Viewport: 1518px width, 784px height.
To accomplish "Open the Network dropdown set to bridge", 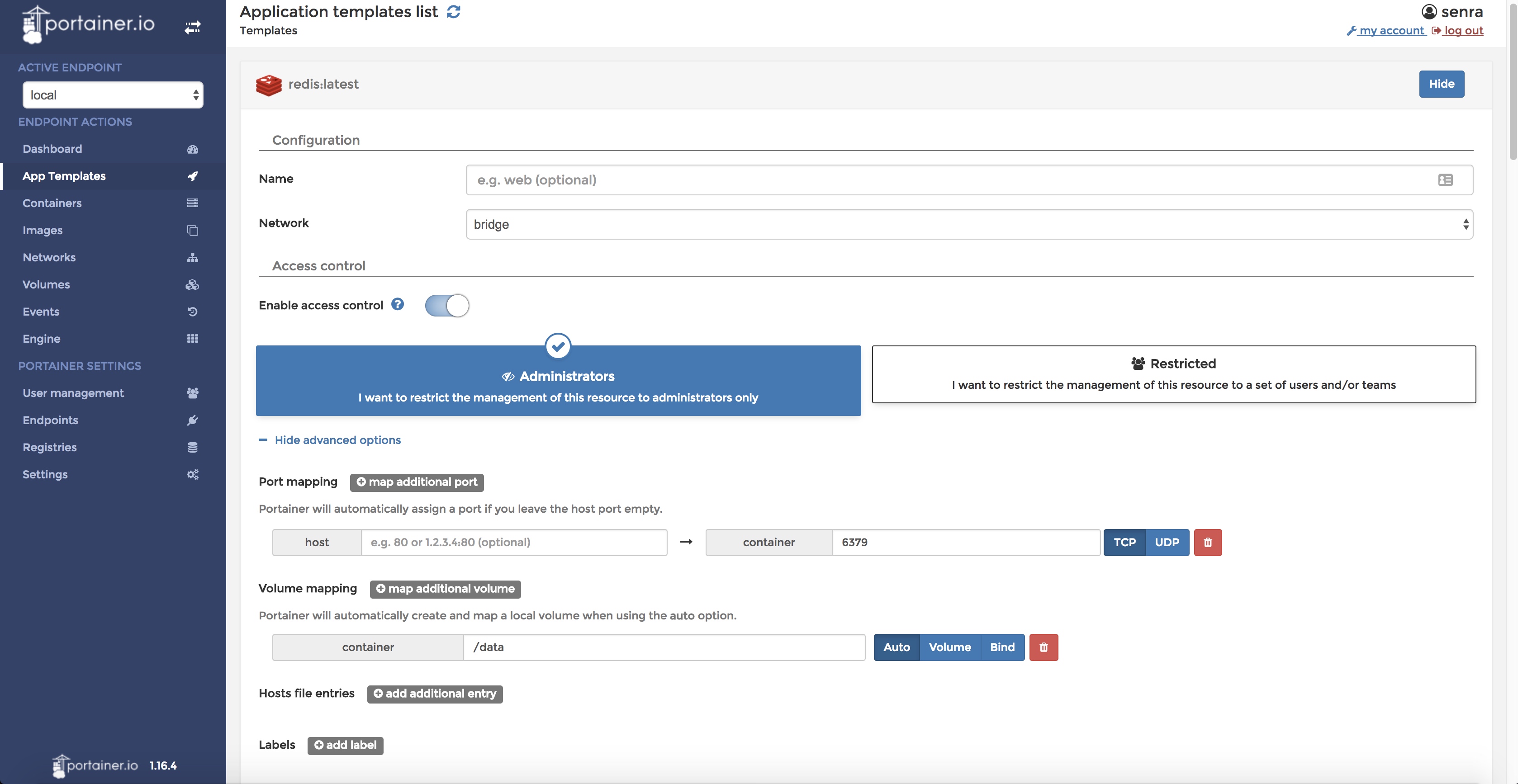I will (x=969, y=224).
